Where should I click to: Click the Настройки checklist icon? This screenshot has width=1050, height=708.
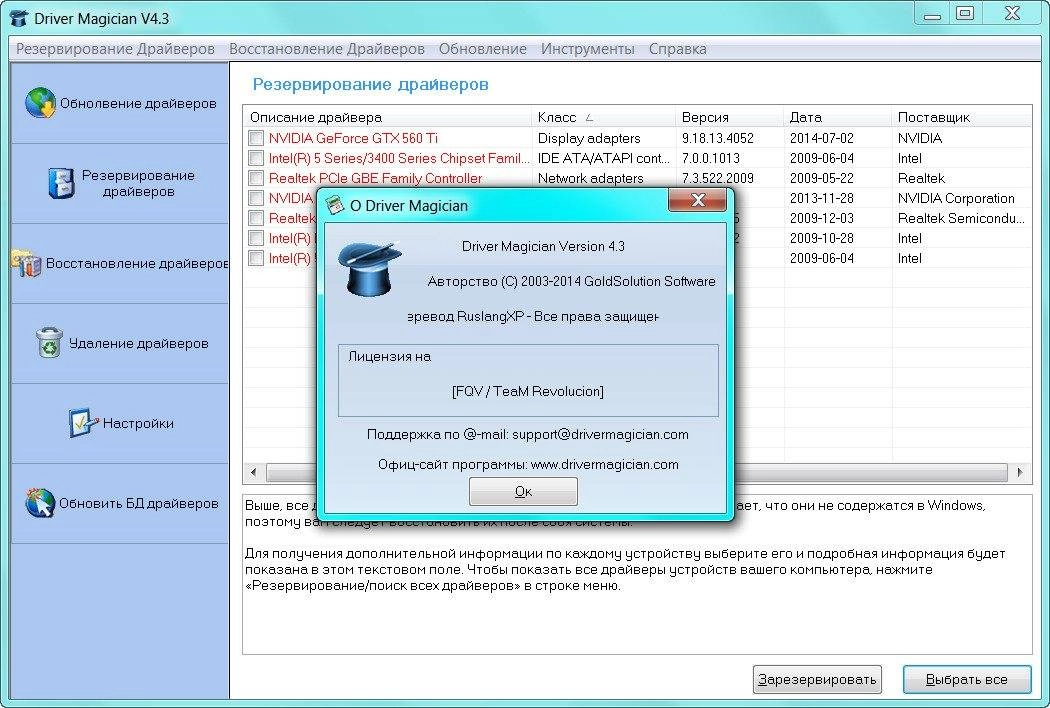pyautogui.click(x=82, y=423)
